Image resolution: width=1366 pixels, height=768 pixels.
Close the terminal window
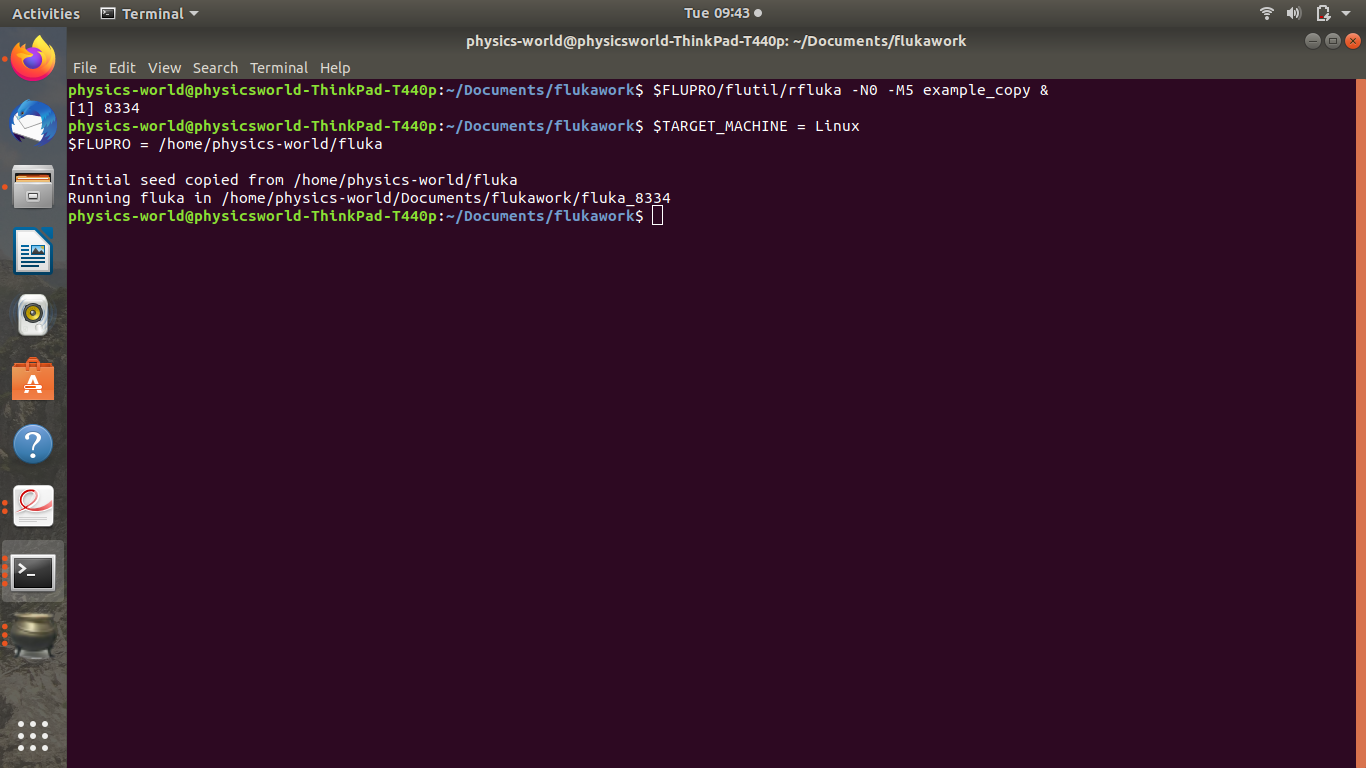point(1352,41)
